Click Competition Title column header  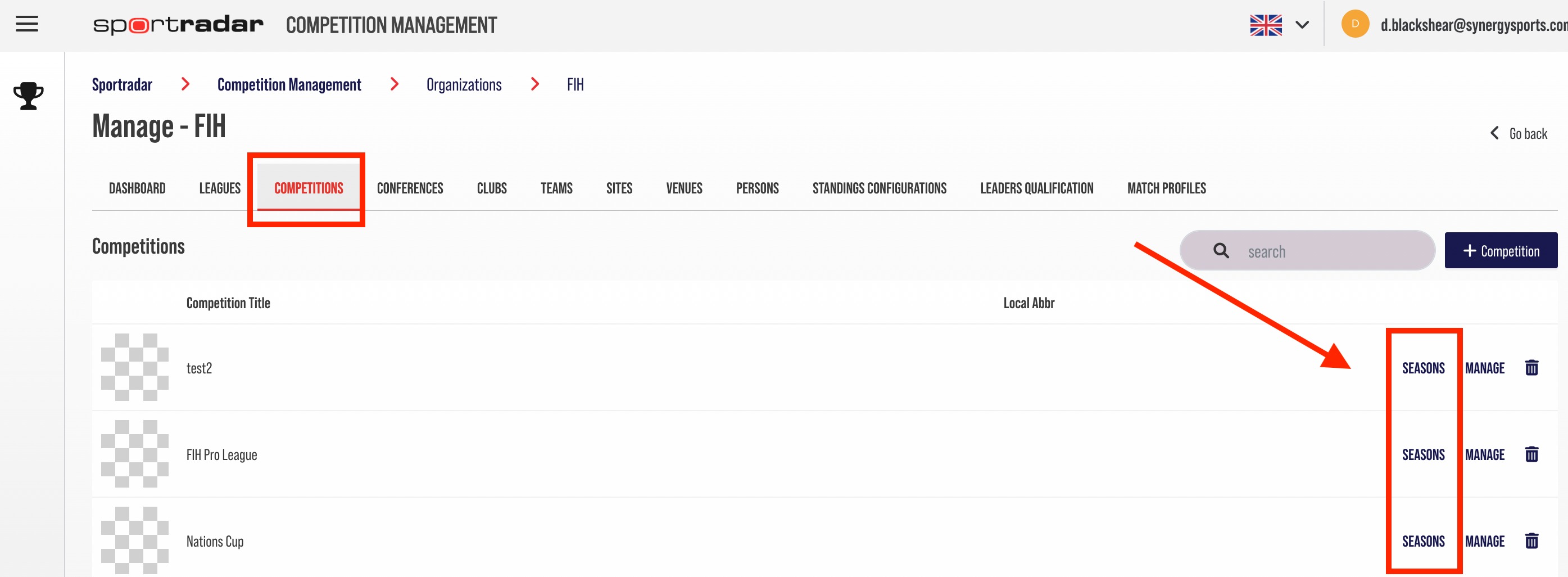tap(228, 303)
